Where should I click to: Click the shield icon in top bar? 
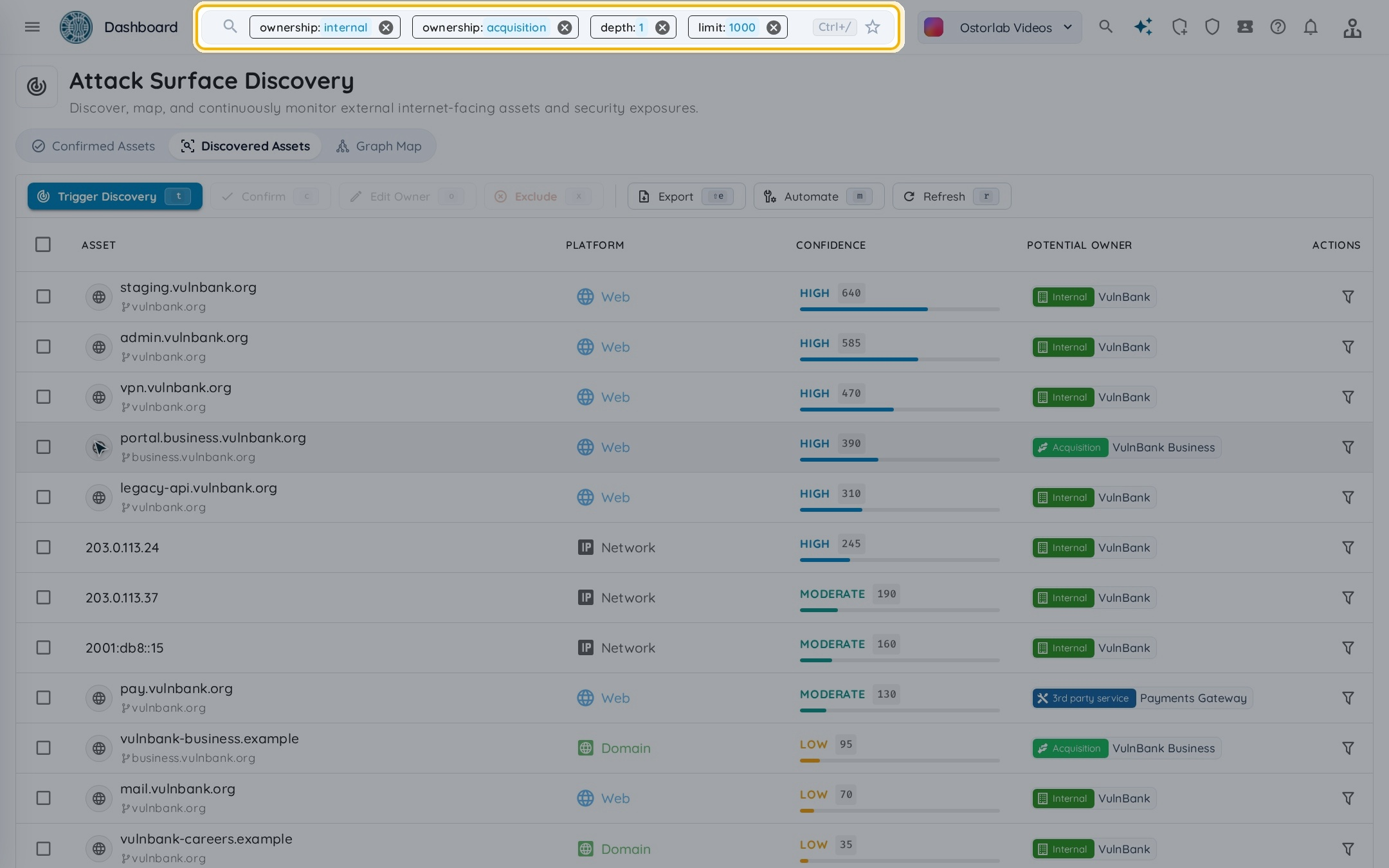tap(1212, 27)
